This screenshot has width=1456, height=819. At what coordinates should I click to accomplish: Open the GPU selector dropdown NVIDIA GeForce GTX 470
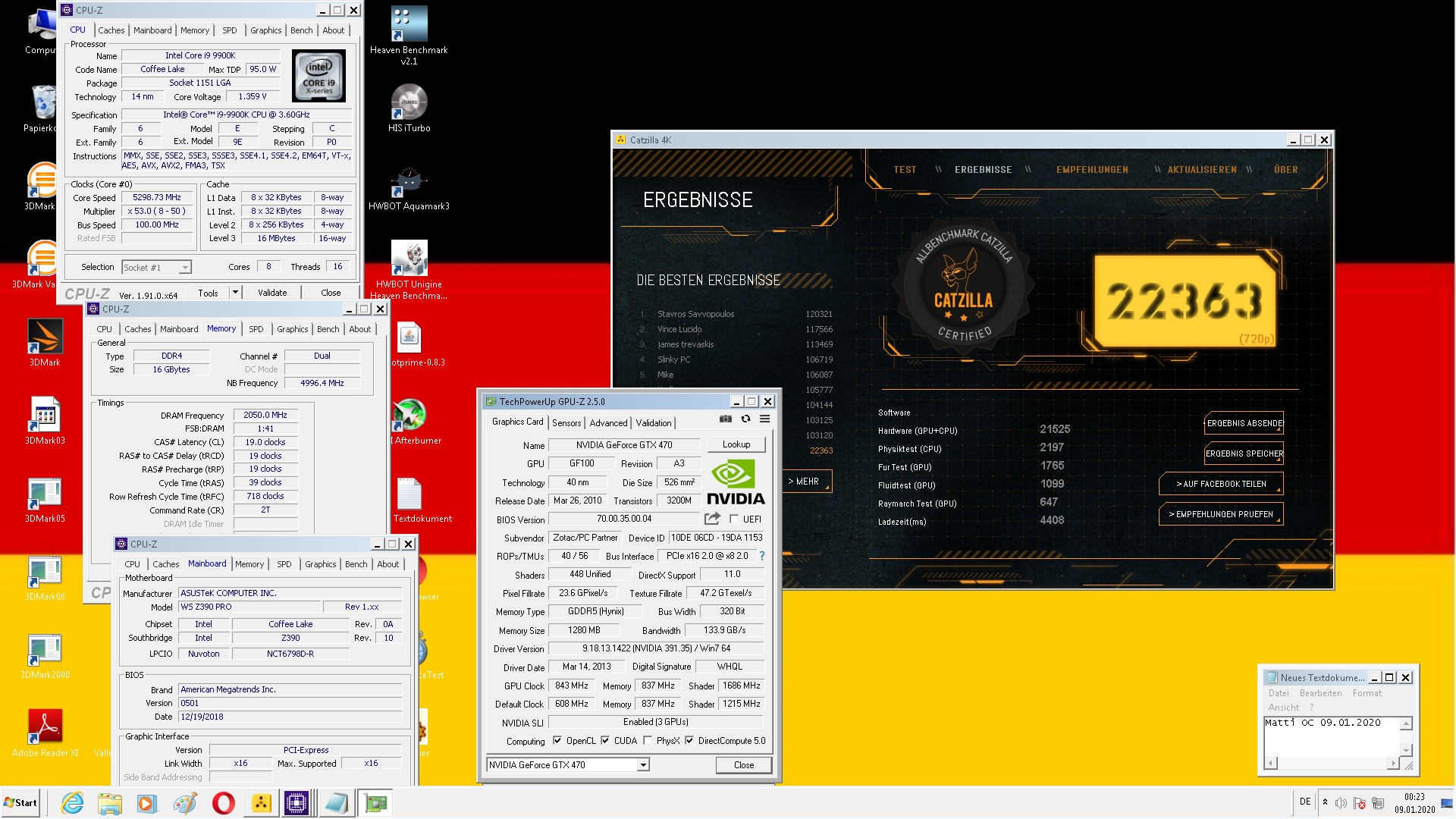click(x=568, y=765)
